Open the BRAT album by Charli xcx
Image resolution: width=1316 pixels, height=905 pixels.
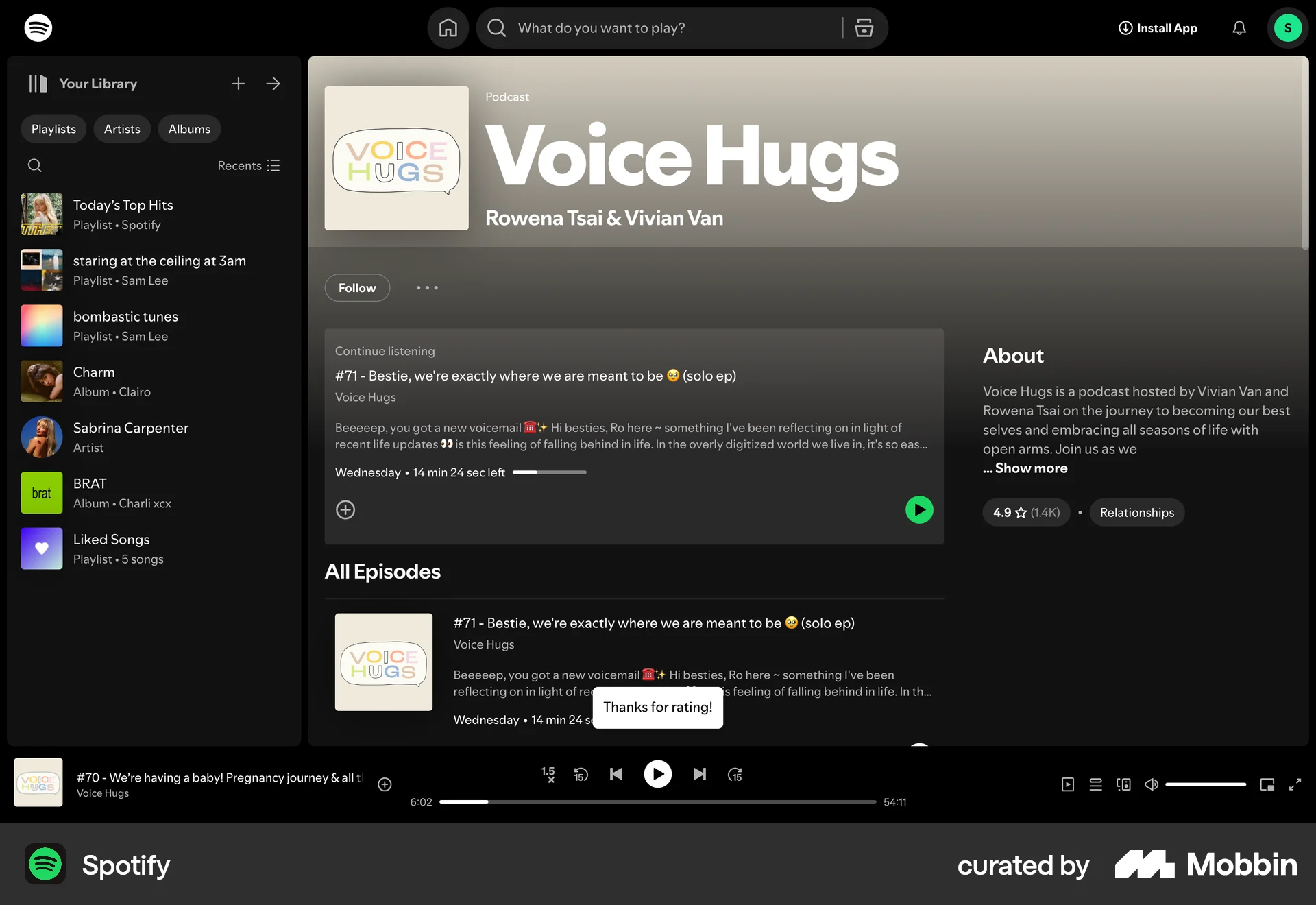click(x=122, y=492)
